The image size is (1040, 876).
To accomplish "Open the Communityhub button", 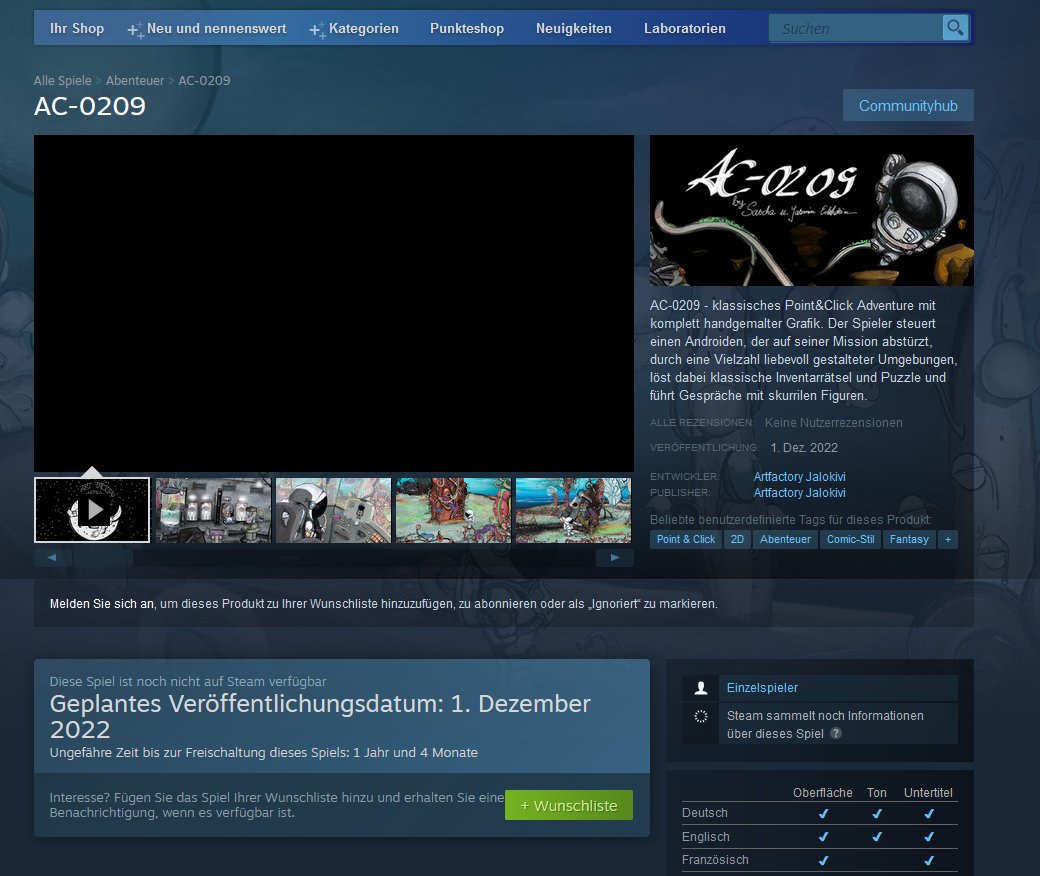I will click(x=908, y=105).
